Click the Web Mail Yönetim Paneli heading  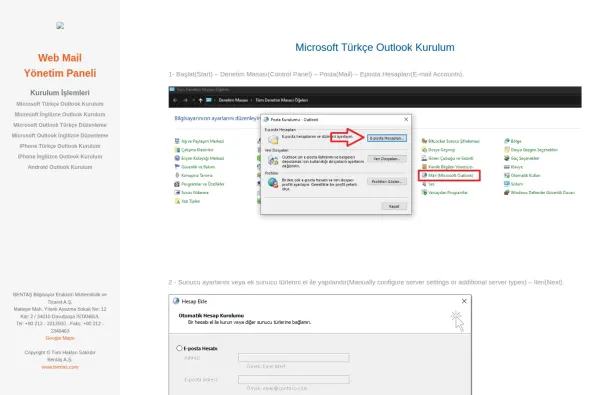tap(60, 65)
